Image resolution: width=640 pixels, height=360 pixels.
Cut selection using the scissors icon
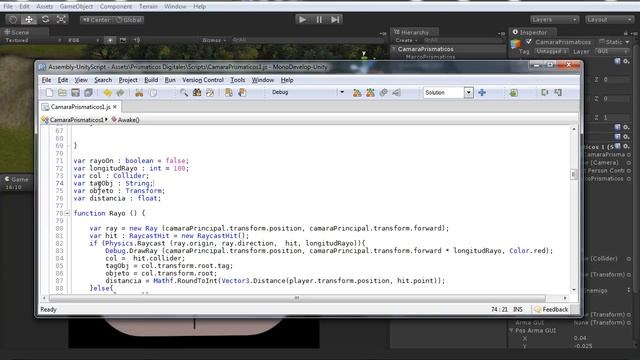click(x=139, y=93)
